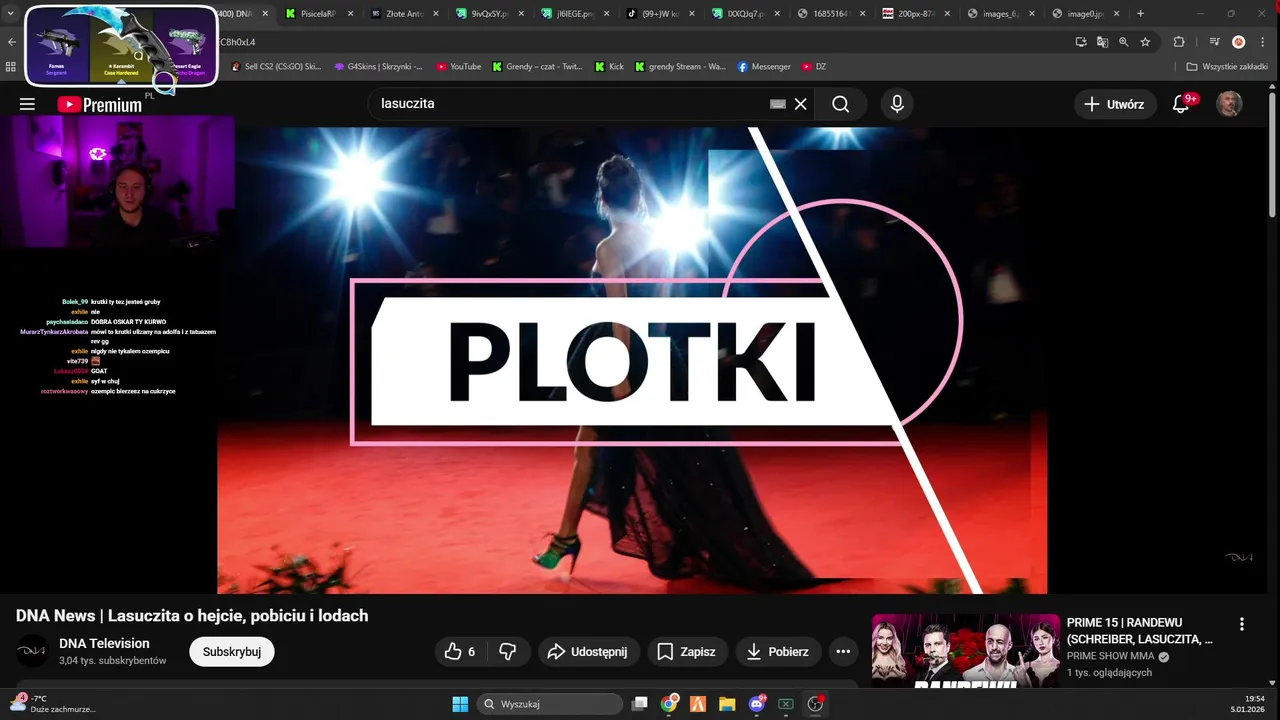
Task: Open the DZ bookmark
Action: 814,67
